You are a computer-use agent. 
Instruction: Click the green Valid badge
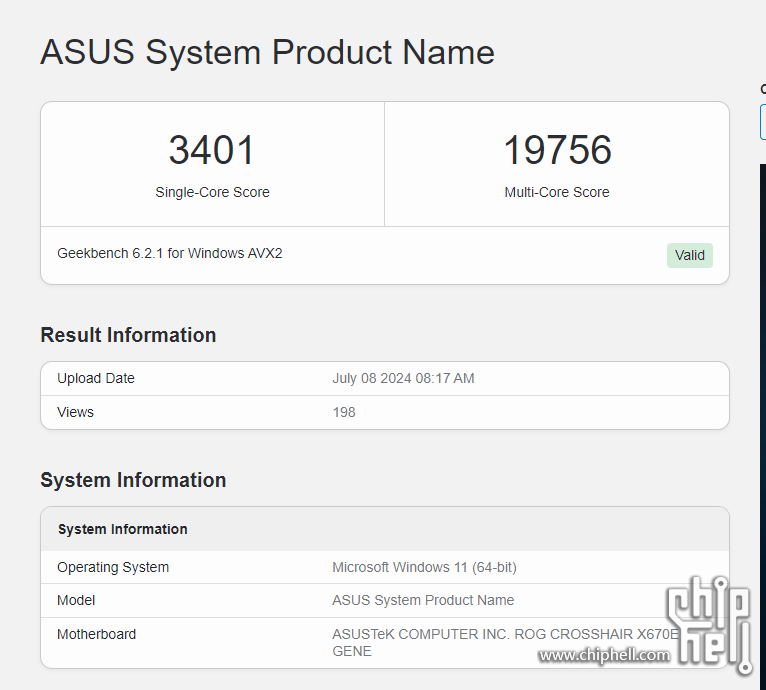(689, 255)
